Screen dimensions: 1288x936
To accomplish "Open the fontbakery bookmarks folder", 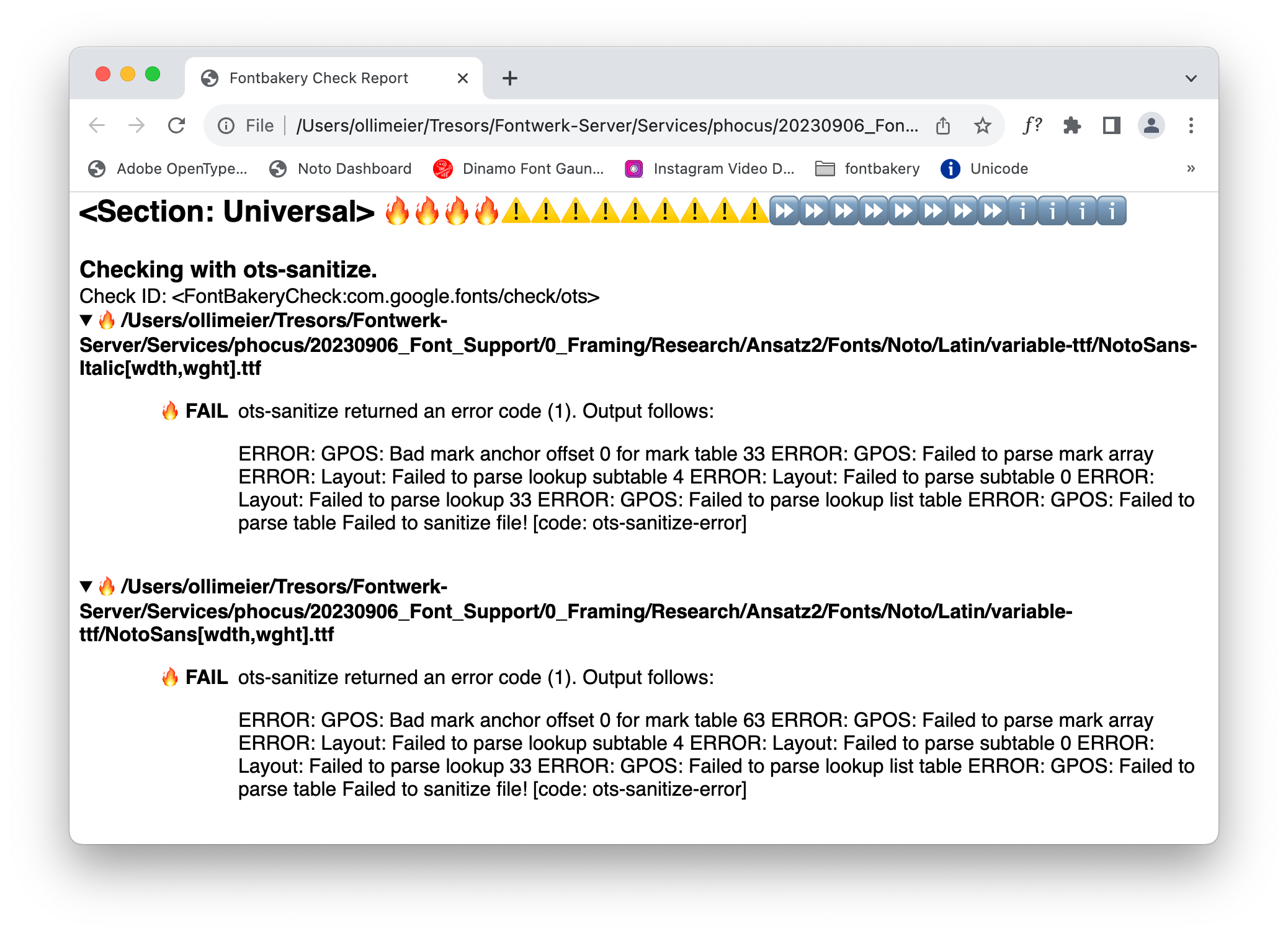I will 867,168.
